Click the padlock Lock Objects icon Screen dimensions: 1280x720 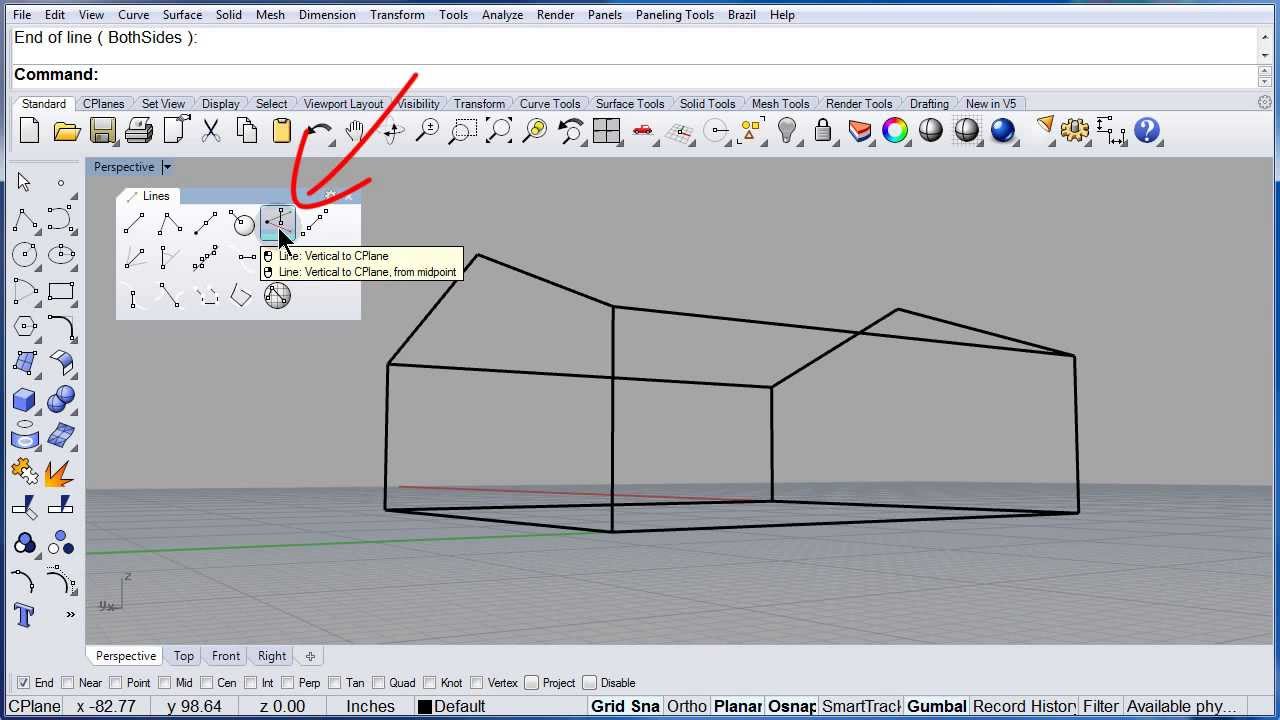click(x=823, y=131)
